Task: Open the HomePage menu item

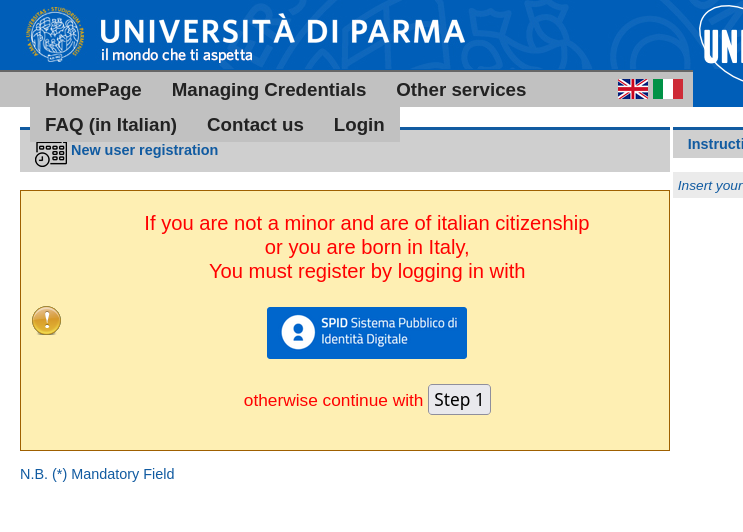Action: click(x=93, y=90)
